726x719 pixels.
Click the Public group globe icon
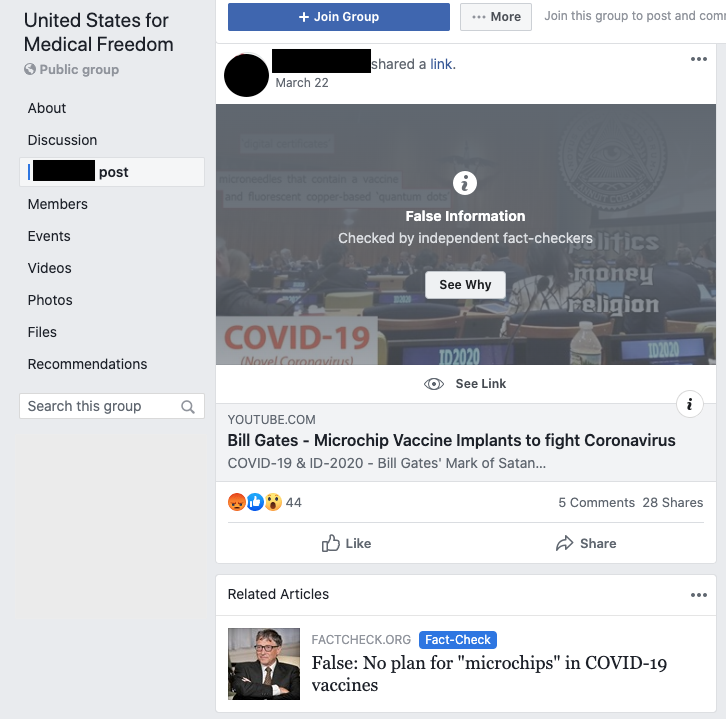pos(30,69)
